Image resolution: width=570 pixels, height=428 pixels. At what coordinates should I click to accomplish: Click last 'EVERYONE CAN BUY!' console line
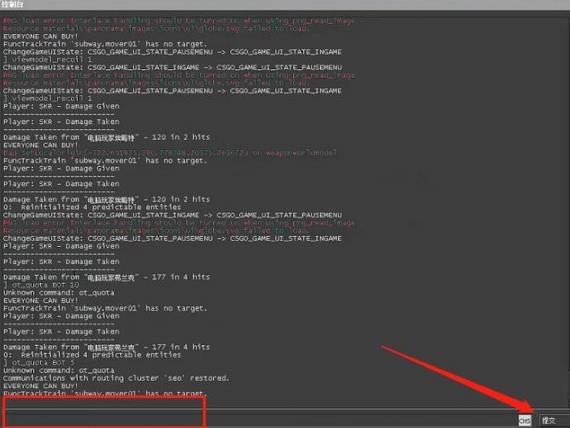point(40,386)
